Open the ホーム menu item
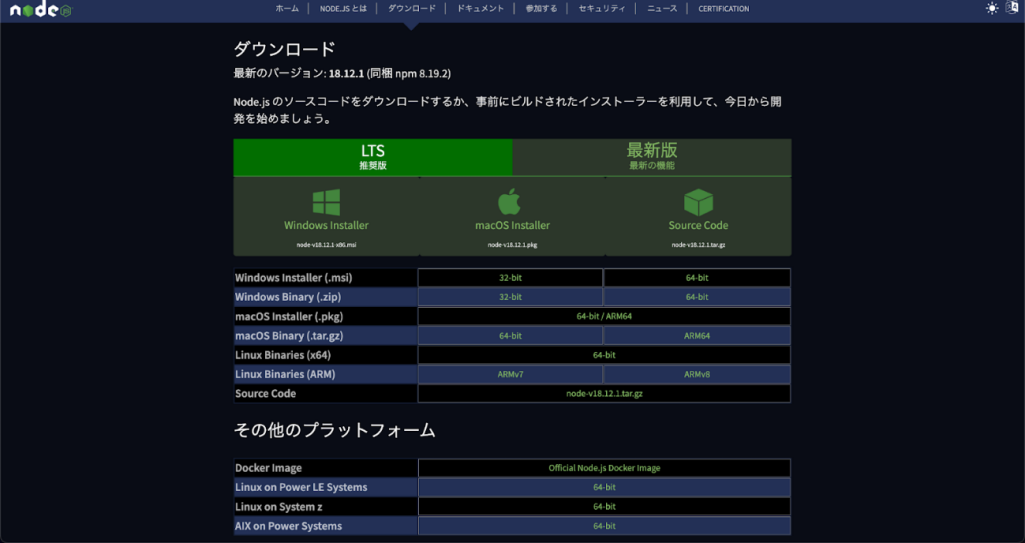The width and height of the screenshot is (1025, 543). pyautogui.click(x=287, y=8)
